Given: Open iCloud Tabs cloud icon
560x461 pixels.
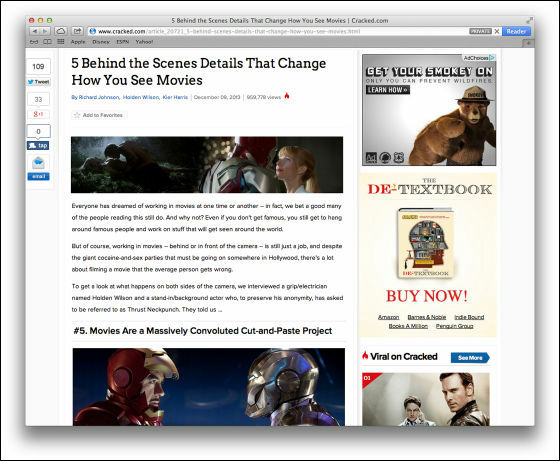Looking at the screenshot, I should pos(61,31).
